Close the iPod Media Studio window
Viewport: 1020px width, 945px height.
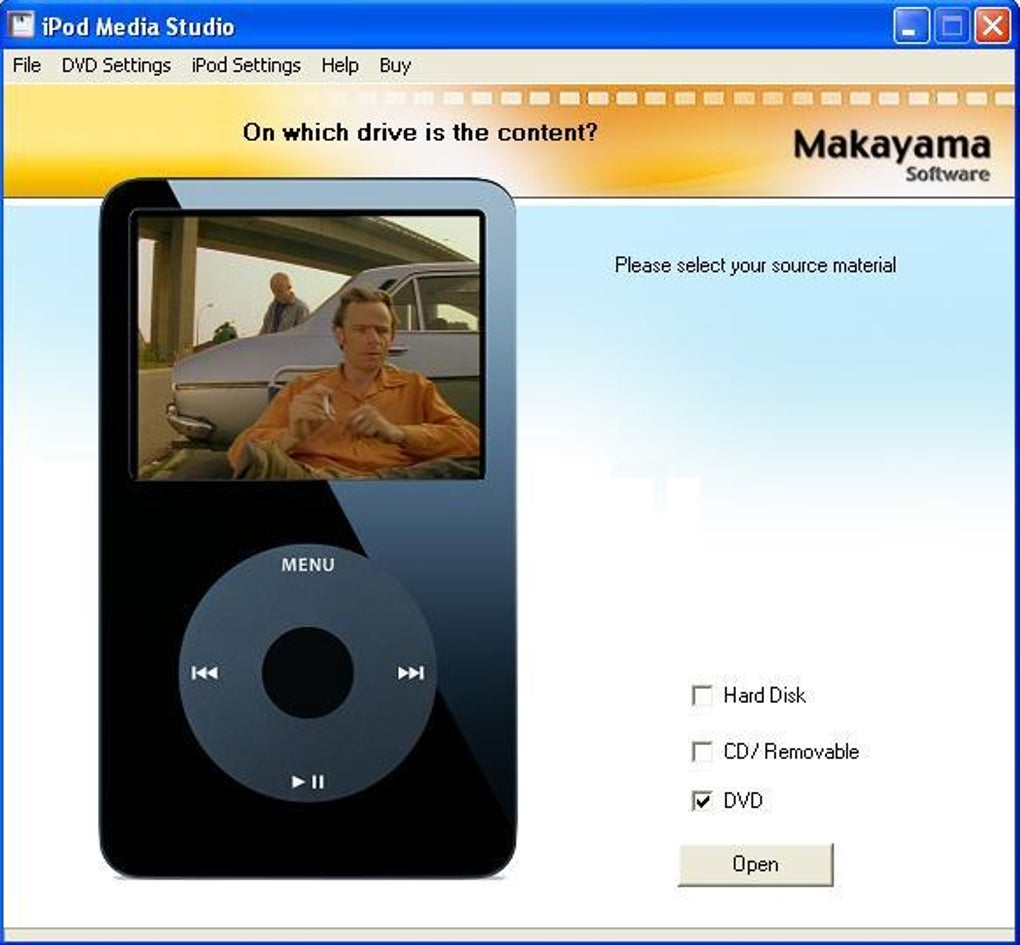point(992,26)
